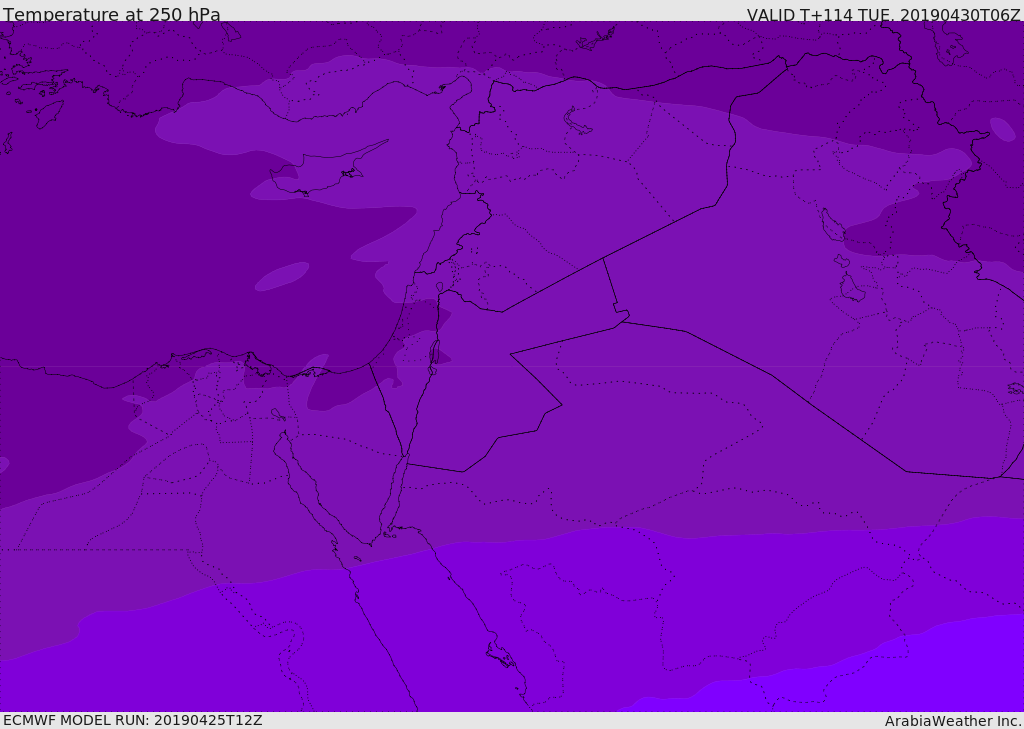Image resolution: width=1024 pixels, height=729 pixels.
Task: Click the 'ECMWF MODEL RUN: 20190425T12Z' footer text
Action: click(133, 720)
